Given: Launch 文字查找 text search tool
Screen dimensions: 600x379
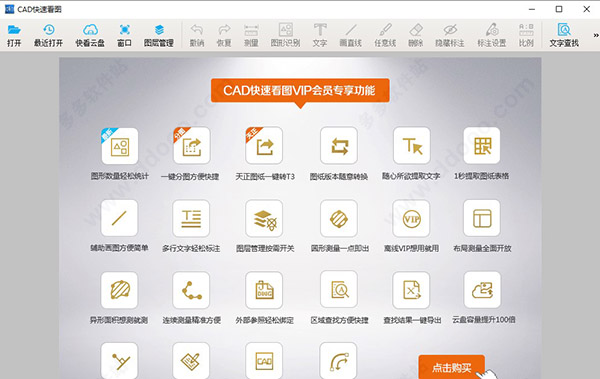Looking at the screenshot, I should click(564, 35).
